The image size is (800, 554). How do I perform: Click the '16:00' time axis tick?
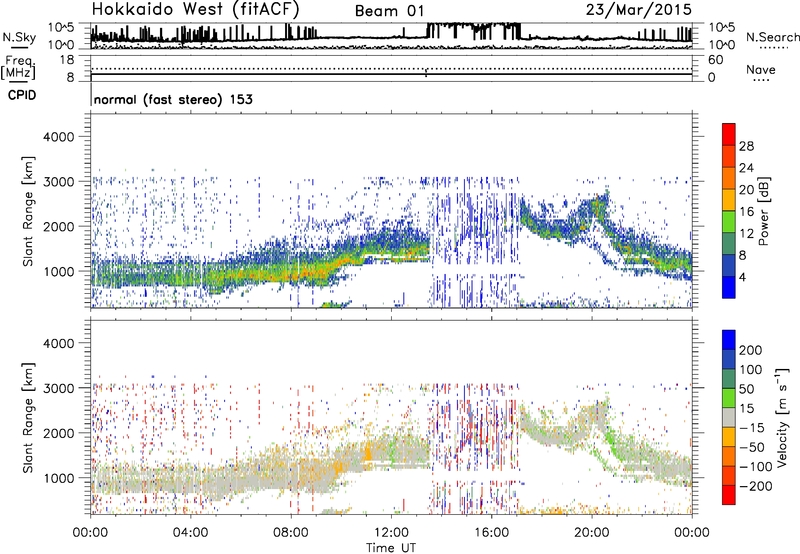(491, 533)
